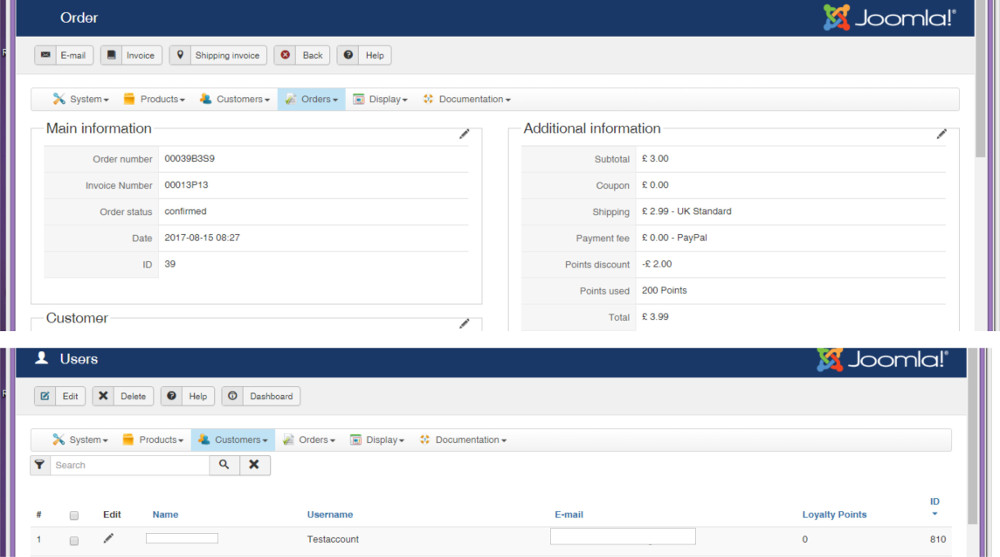Click the Users person icon in header
Image resolution: width=1000 pixels, height=557 pixels.
pyautogui.click(x=41, y=358)
